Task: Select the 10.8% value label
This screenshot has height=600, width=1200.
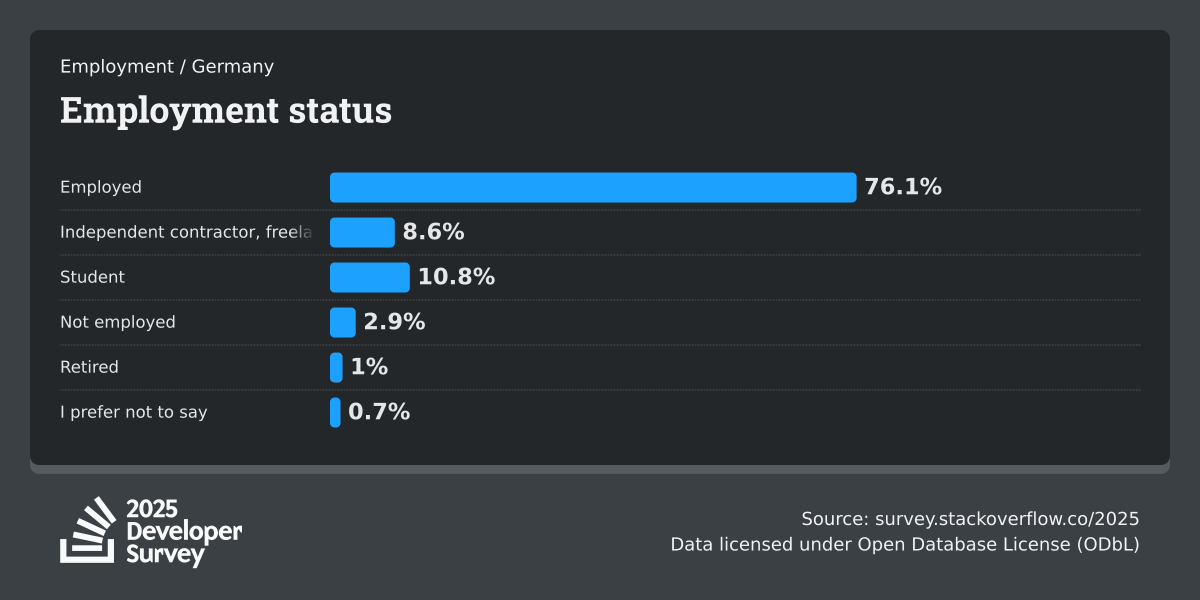Action: tap(456, 278)
